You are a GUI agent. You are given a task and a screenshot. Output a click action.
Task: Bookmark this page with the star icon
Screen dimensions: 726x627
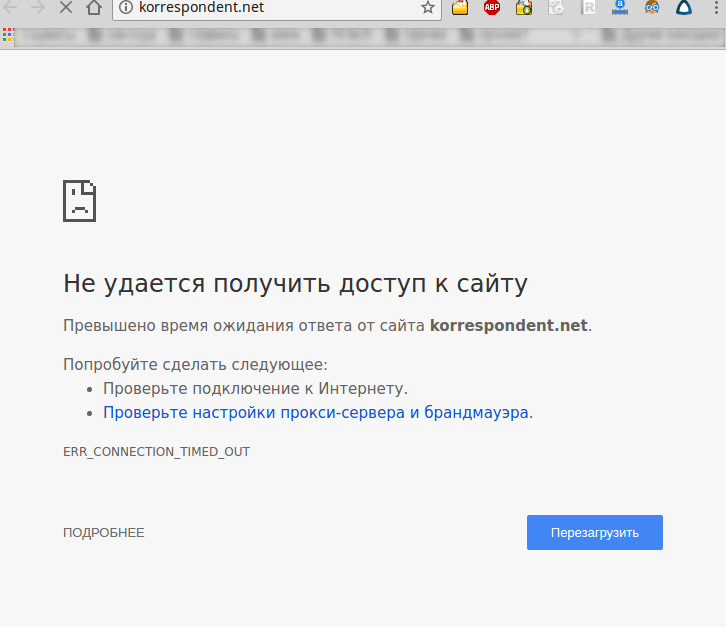428,7
